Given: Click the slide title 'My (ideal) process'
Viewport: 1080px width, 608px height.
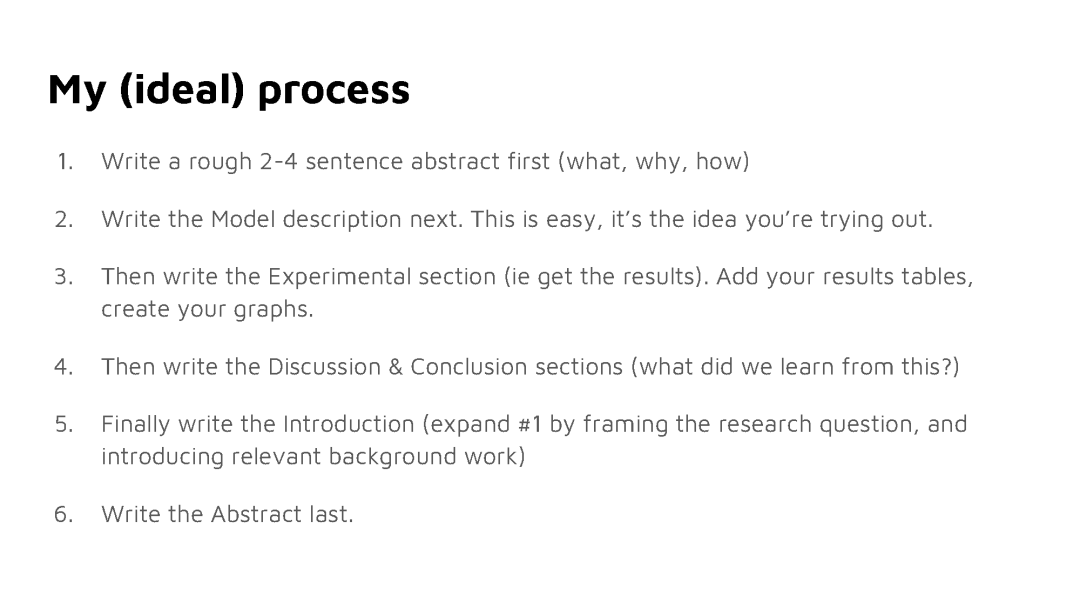Looking at the screenshot, I should [229, 90].
